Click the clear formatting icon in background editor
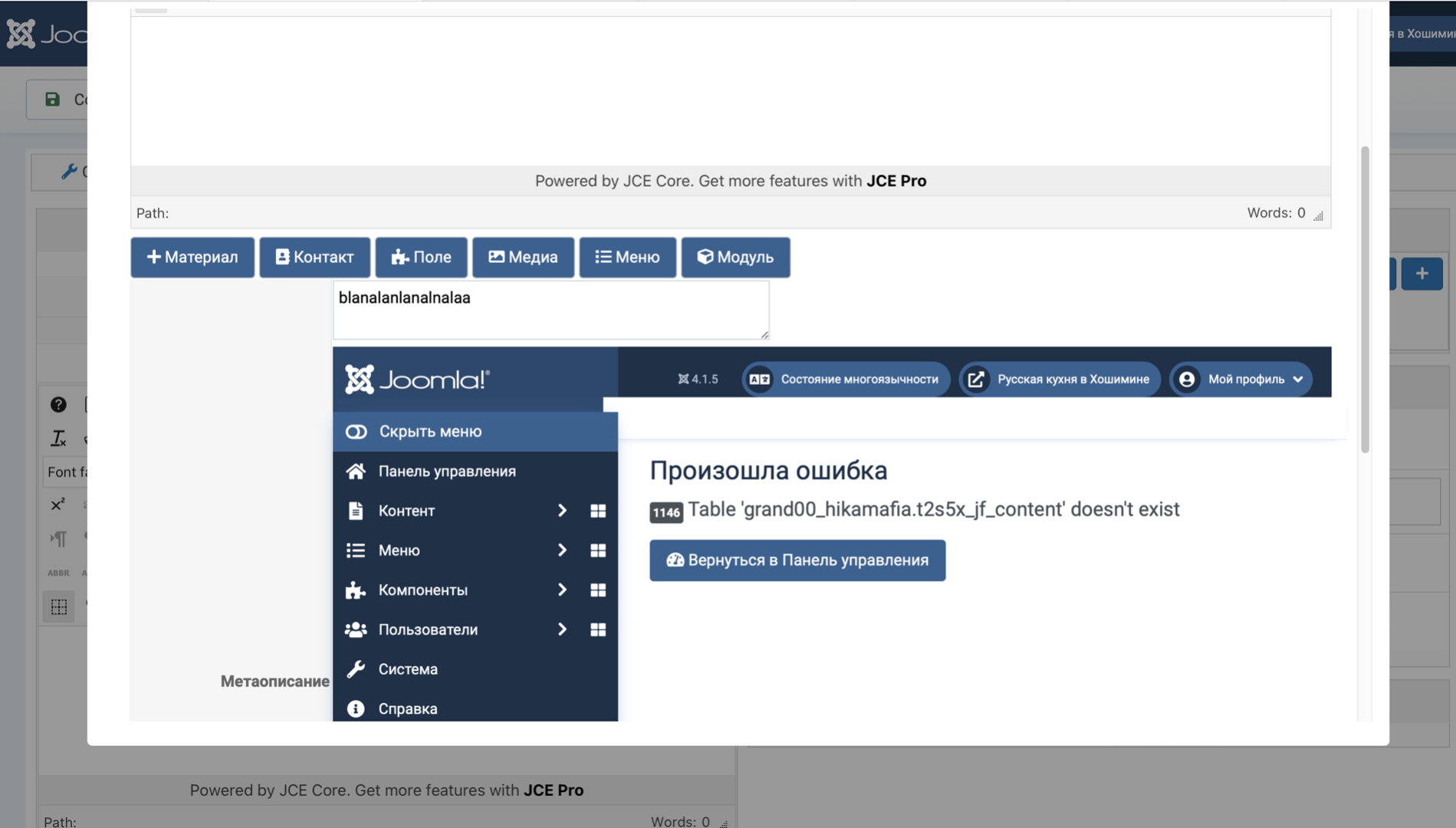The width and height of the screenshot is (1456, 828). (x=58, y=438)
